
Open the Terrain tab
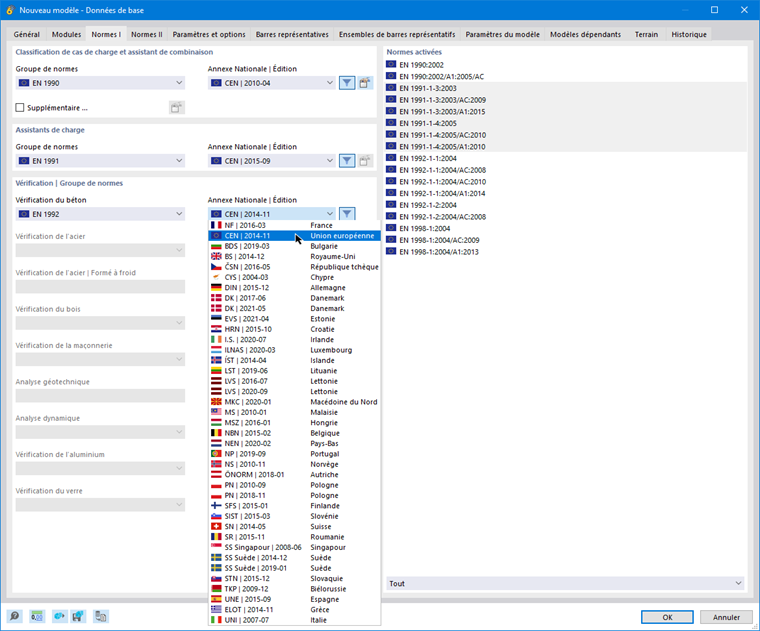pyautogui.click(x=647, y=34)
